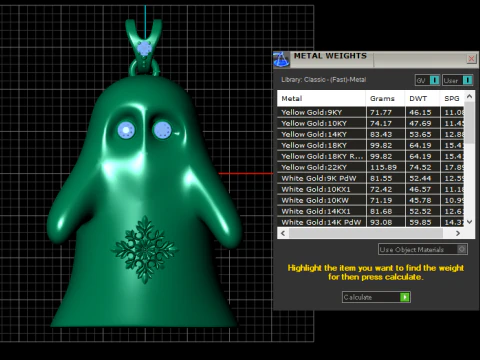Select the Yellow Gold:9KY row
Image resolution: width=480 pixels, height=360 pixels.
coord(371,112)
